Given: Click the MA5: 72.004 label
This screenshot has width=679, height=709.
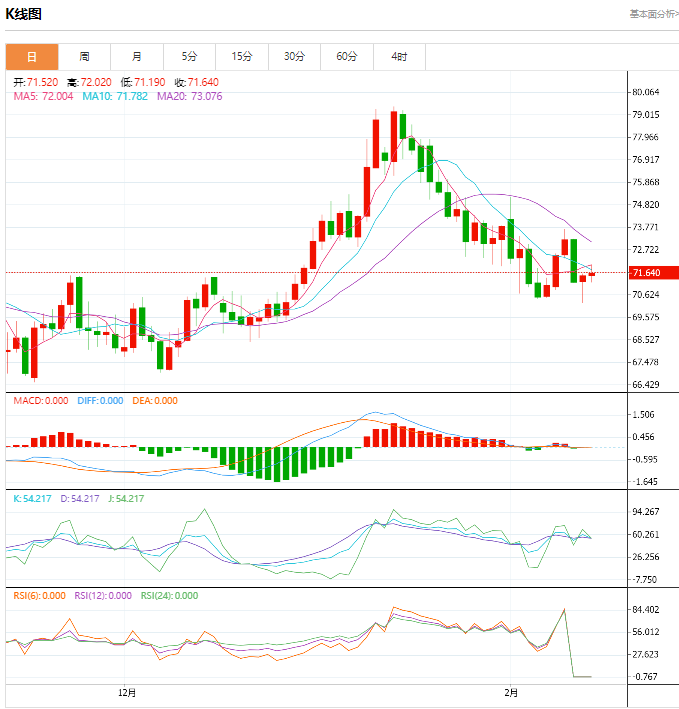Looking at the screenshot, I should (x=43, y=96).
